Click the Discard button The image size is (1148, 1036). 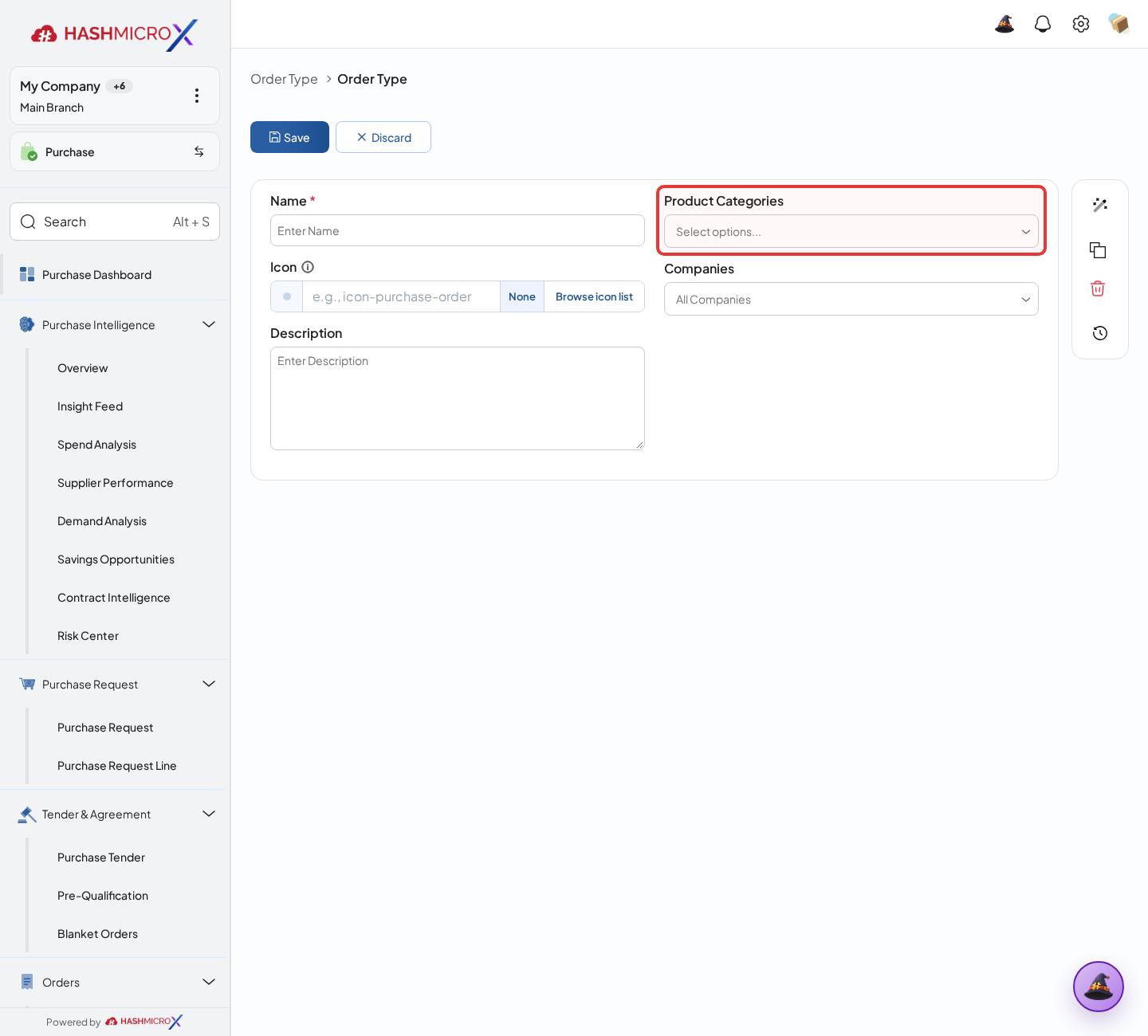click(383, 137)
